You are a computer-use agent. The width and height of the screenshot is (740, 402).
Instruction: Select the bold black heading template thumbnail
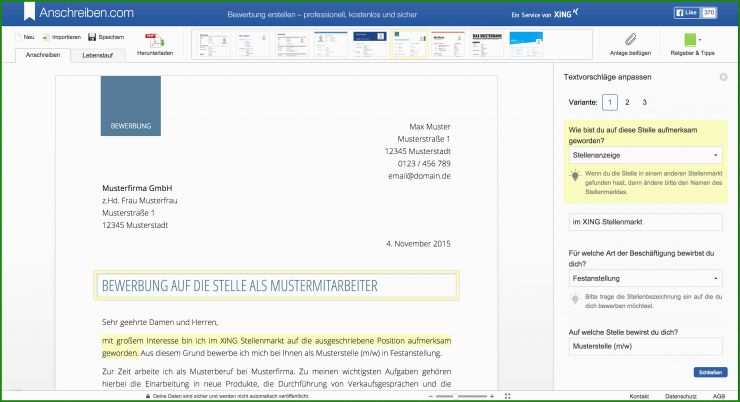[x=487, y=44]
